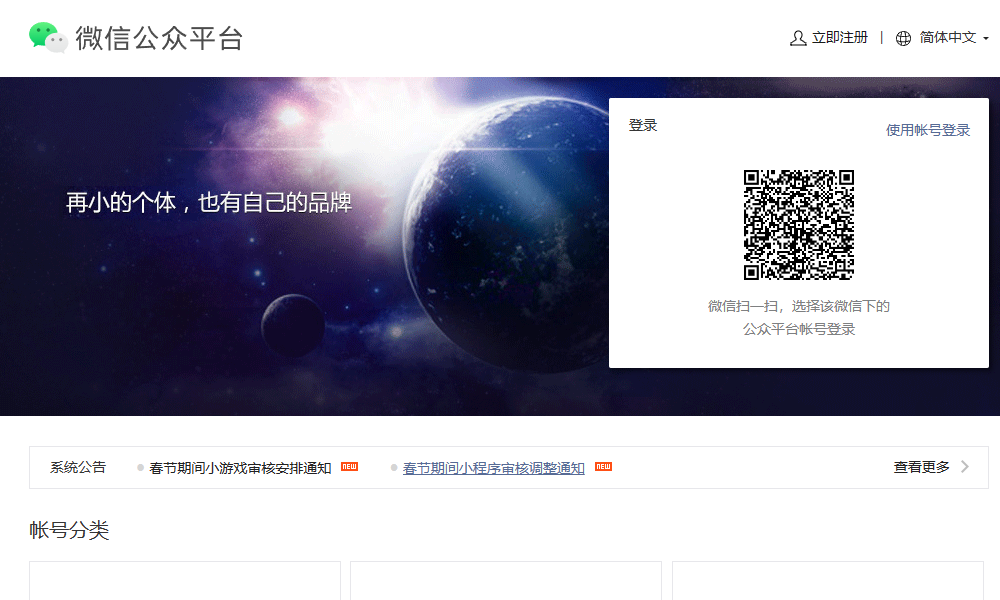1000x600 pixels.
Task: Click the 系统公告 label
Action: tap(78, 467)
